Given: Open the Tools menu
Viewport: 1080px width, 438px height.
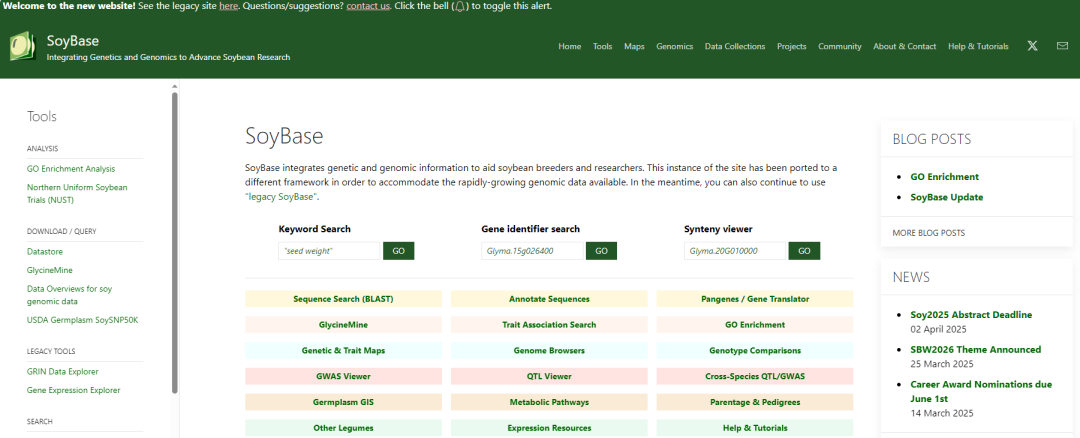Looking at the screenshot, I should (x=603, y=46).
